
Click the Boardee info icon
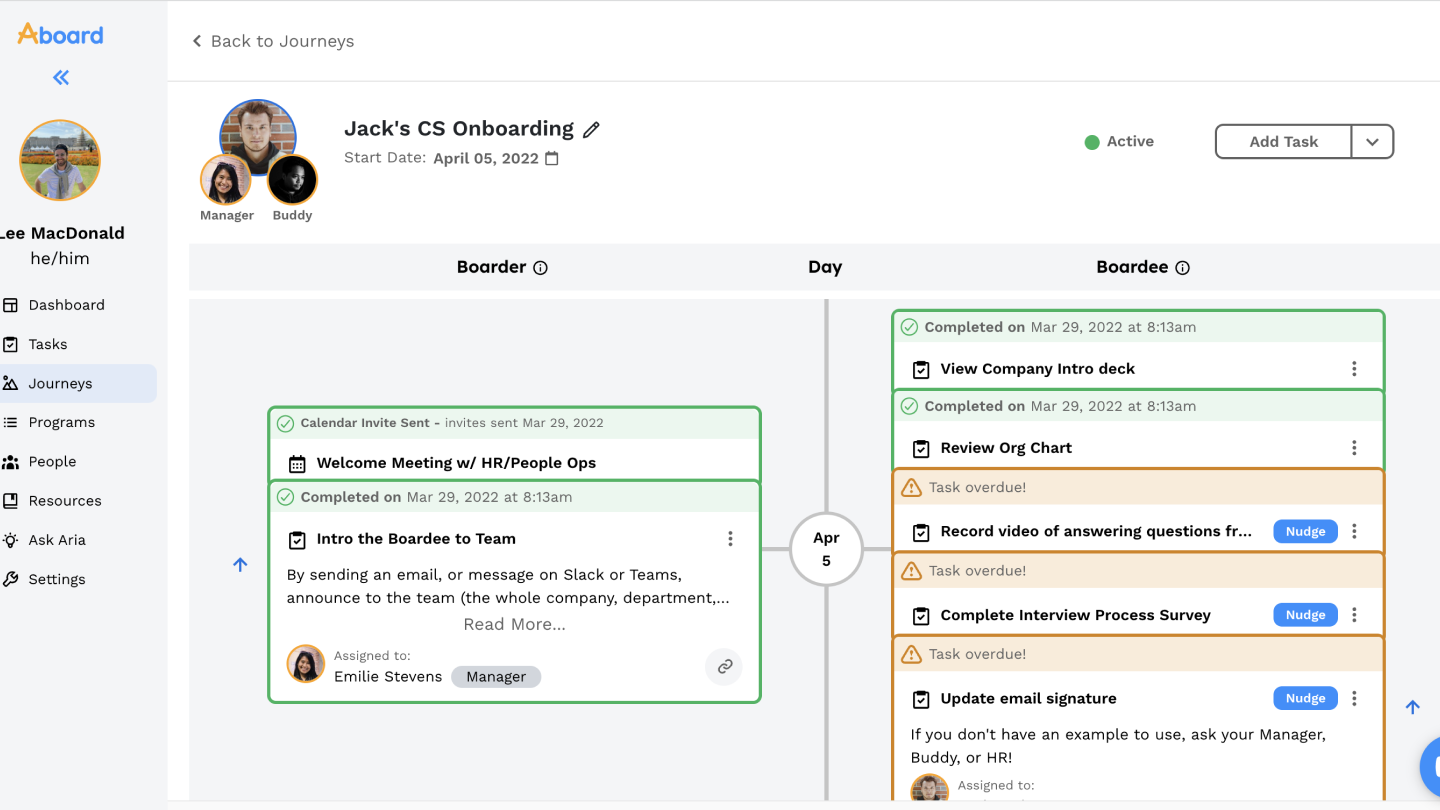coord(1182,268)
